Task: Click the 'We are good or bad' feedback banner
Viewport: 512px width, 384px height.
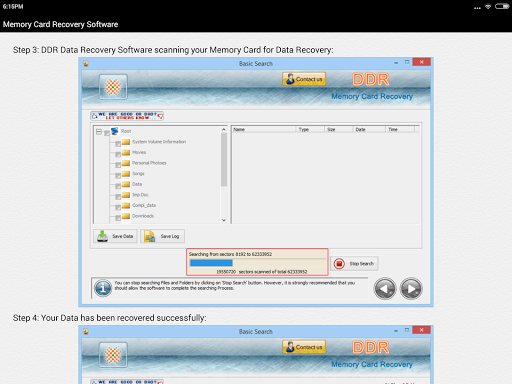Action: (127, 116)
